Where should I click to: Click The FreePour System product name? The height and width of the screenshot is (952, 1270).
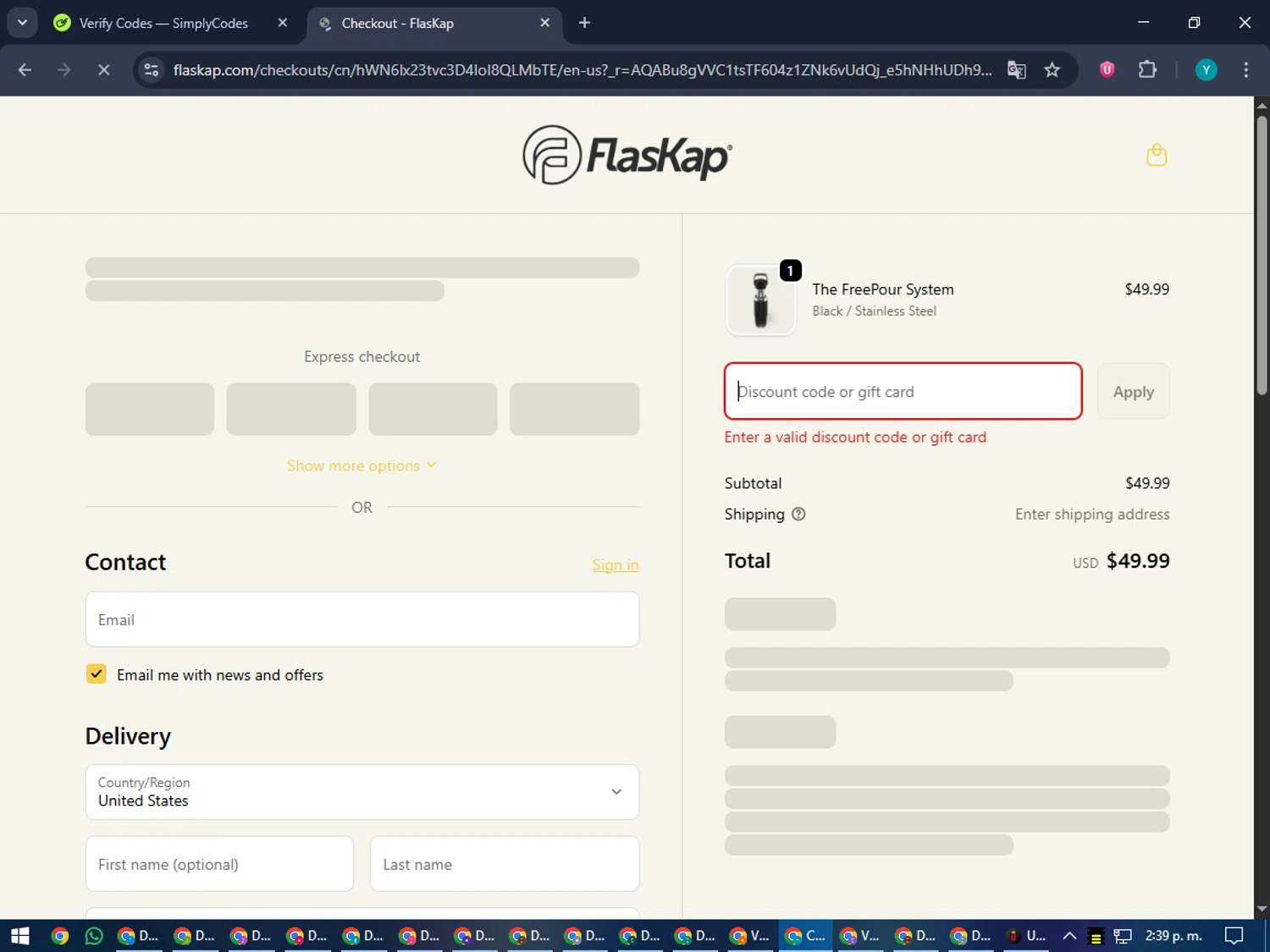click(x=883, y=289)
